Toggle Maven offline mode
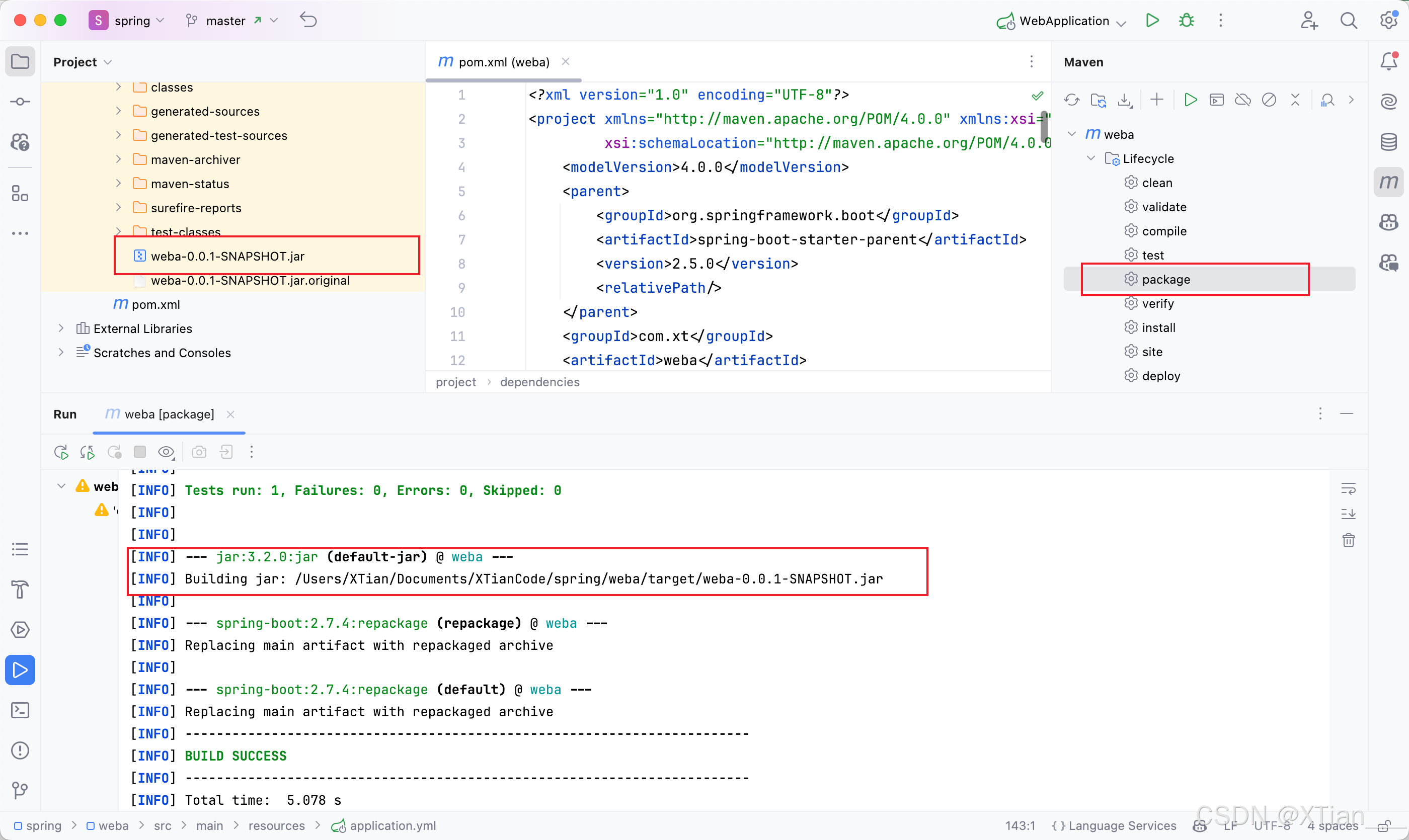 [x=1242, y=100]
